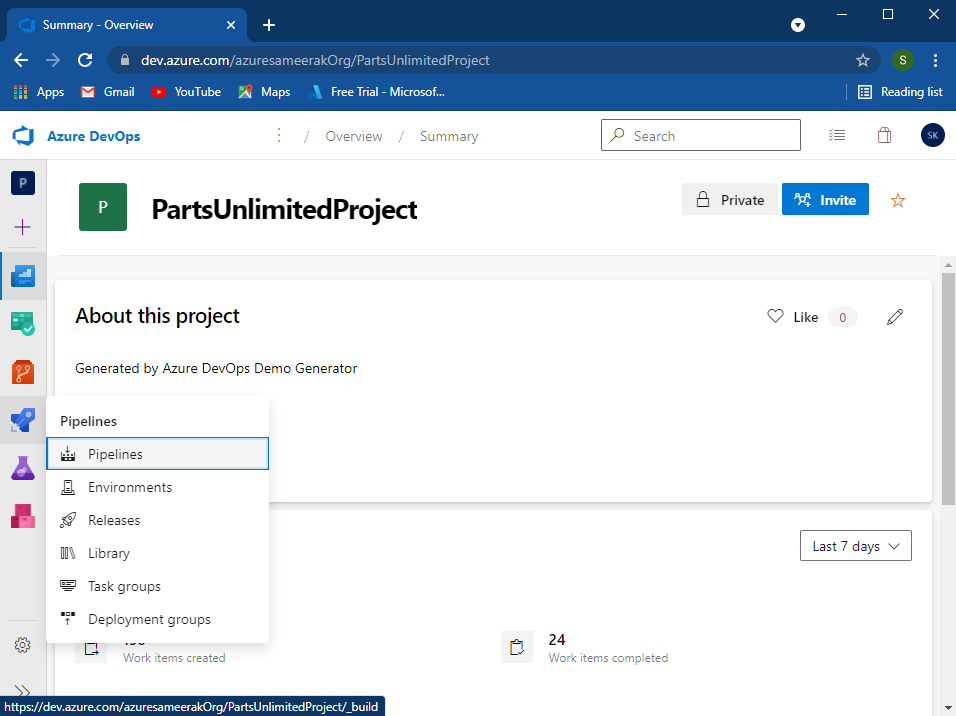Open Artifacts from the sidebar
This screenshot has height=716, width=956.
[22, 515]
